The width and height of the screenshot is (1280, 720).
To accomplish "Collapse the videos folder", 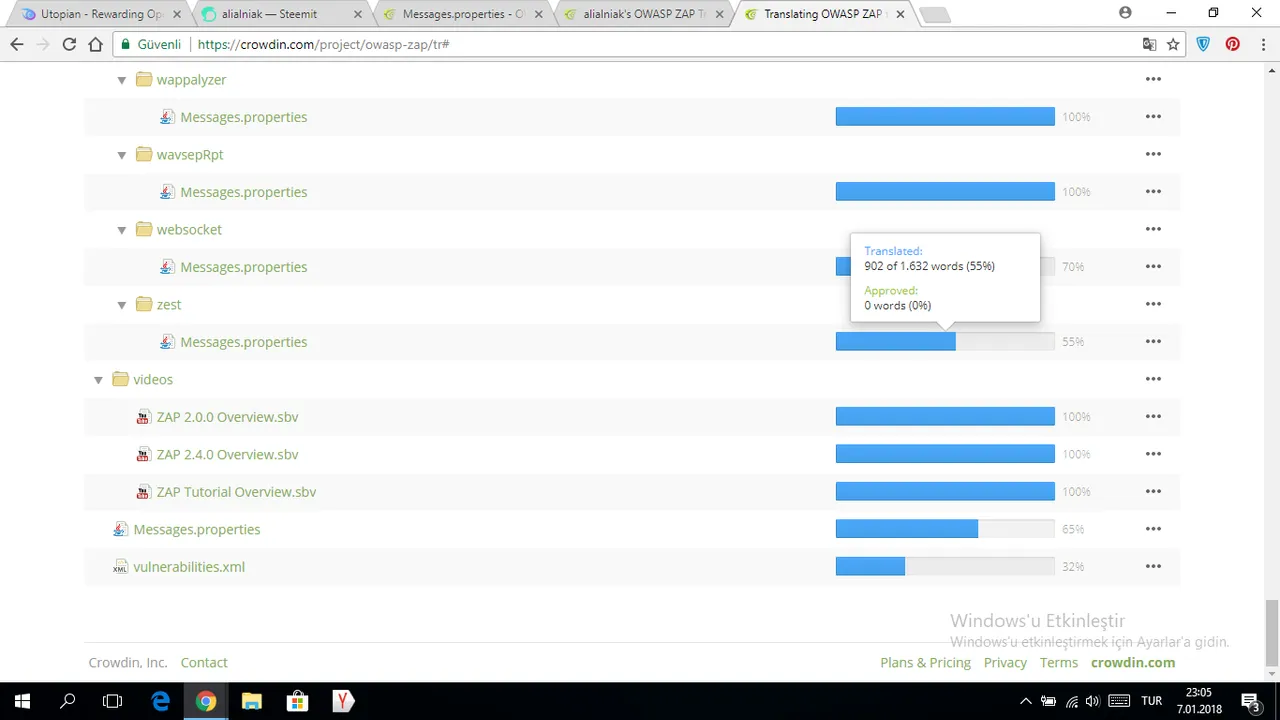I will [98, 380].
